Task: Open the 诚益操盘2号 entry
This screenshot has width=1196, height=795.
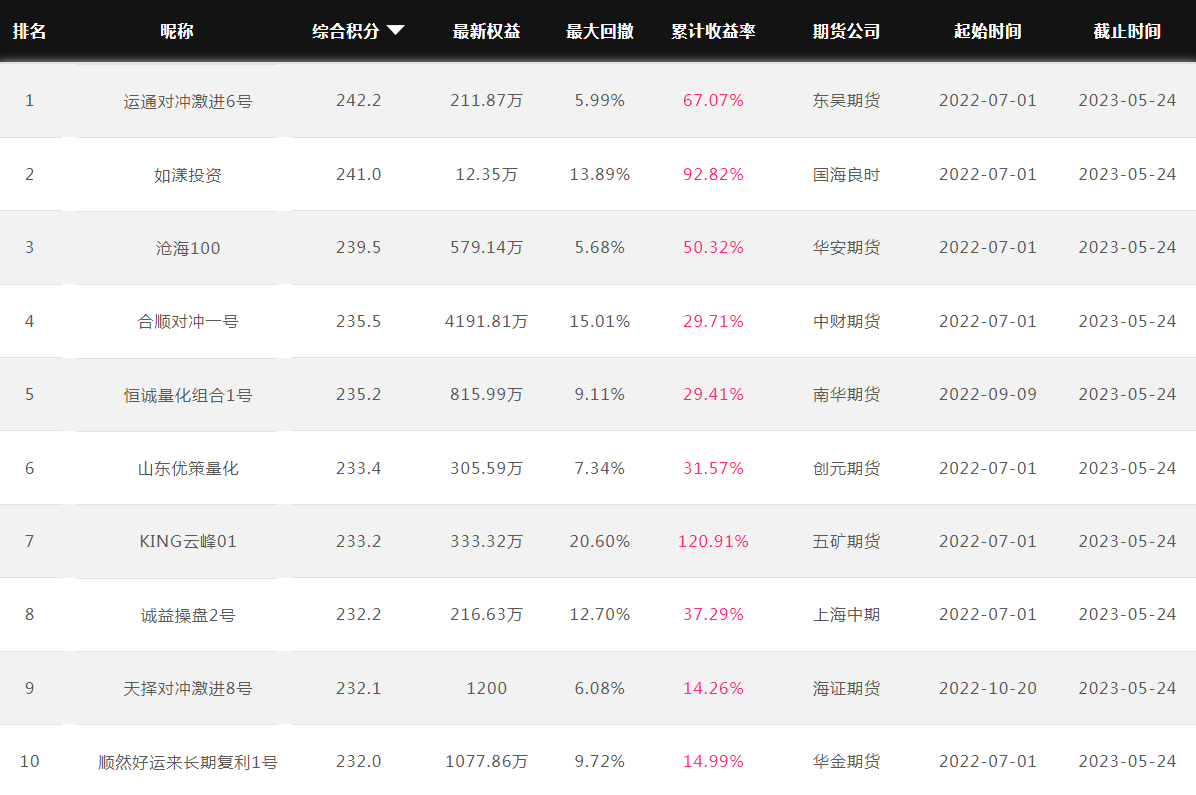Action: 188,615
